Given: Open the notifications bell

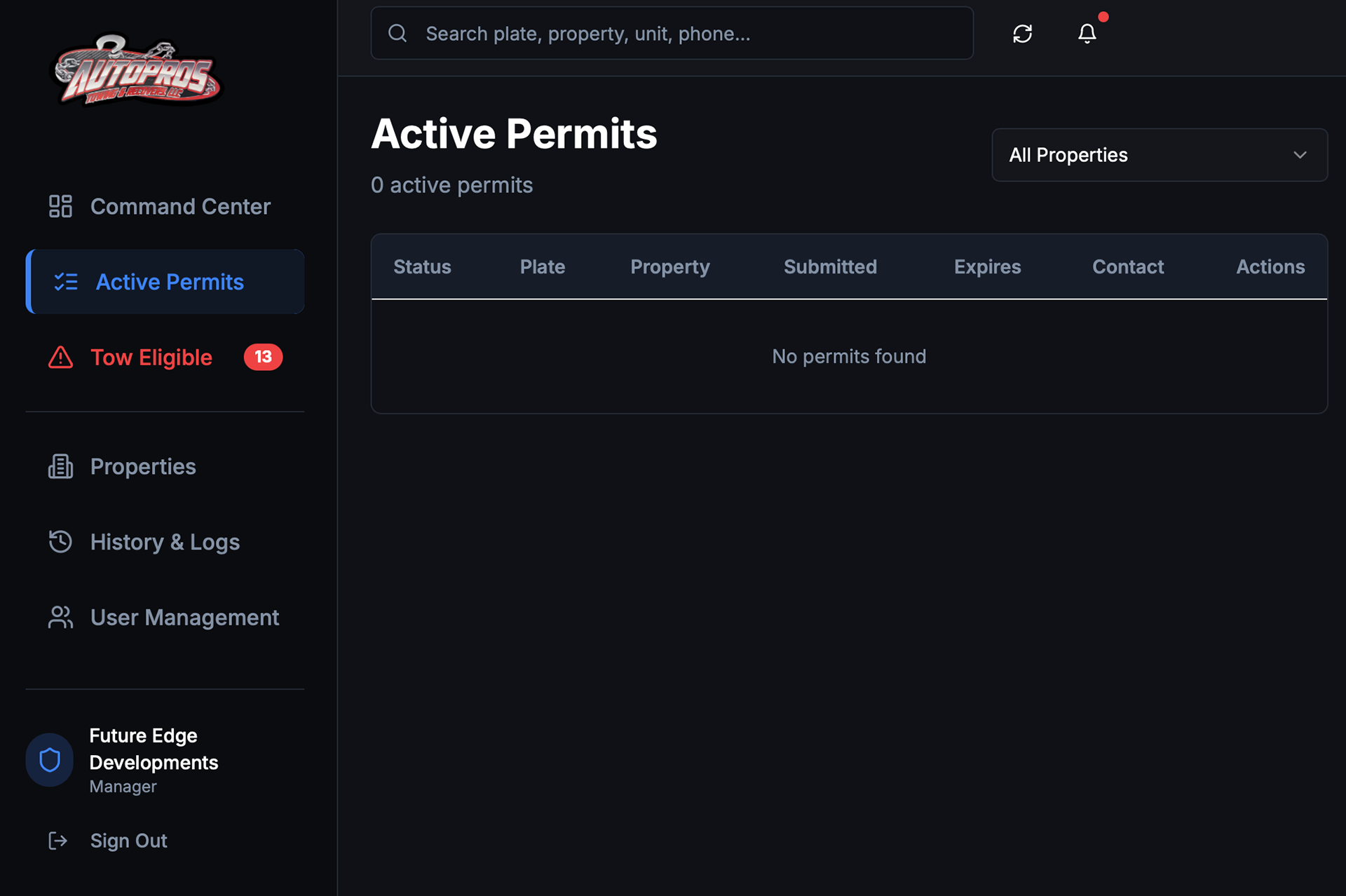Looking at the screenshot, I should click(1087, 34).
